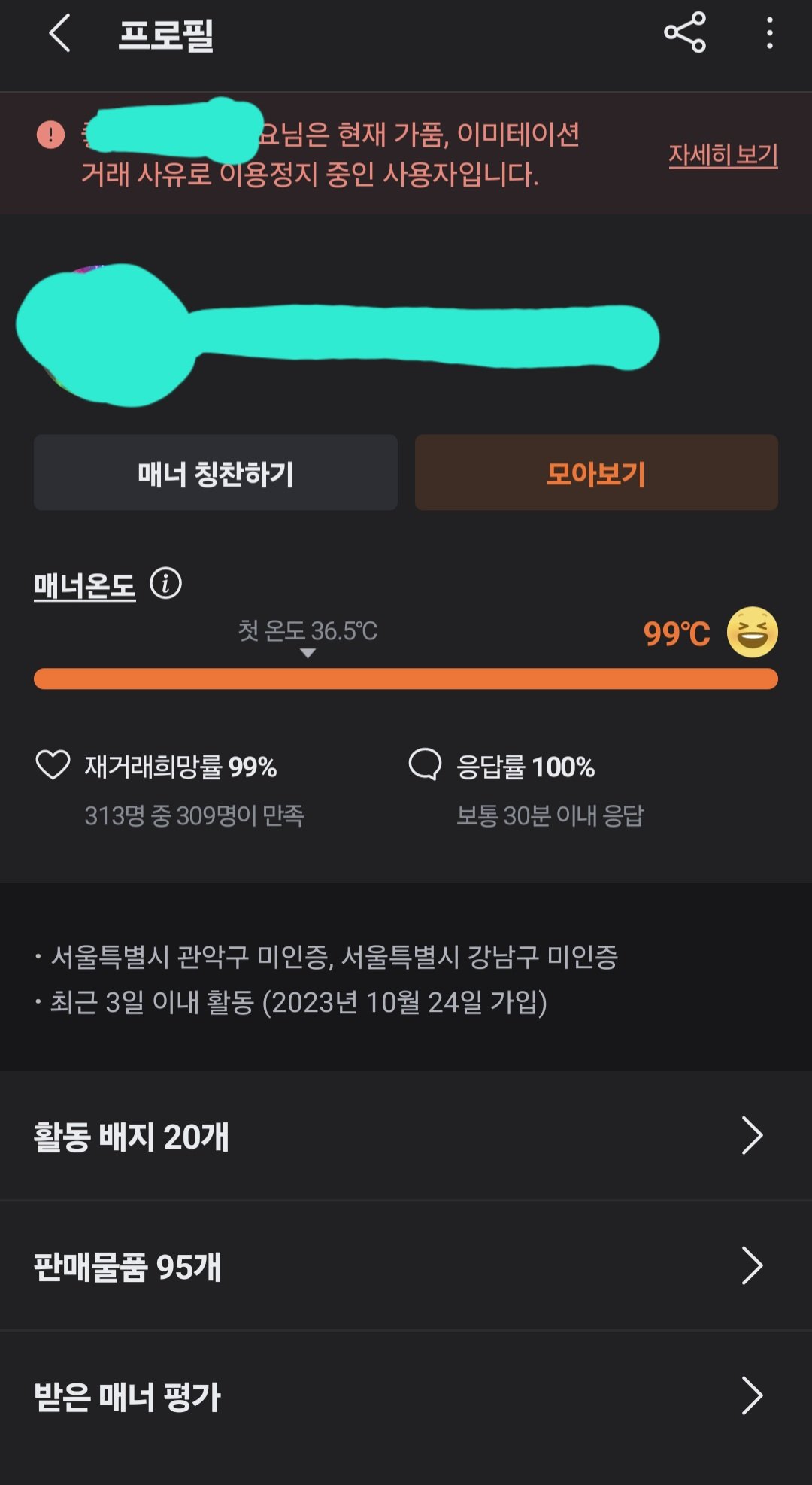Open the share icon
This screenshot has width=812, height=1485.
[x=685, y=33]
